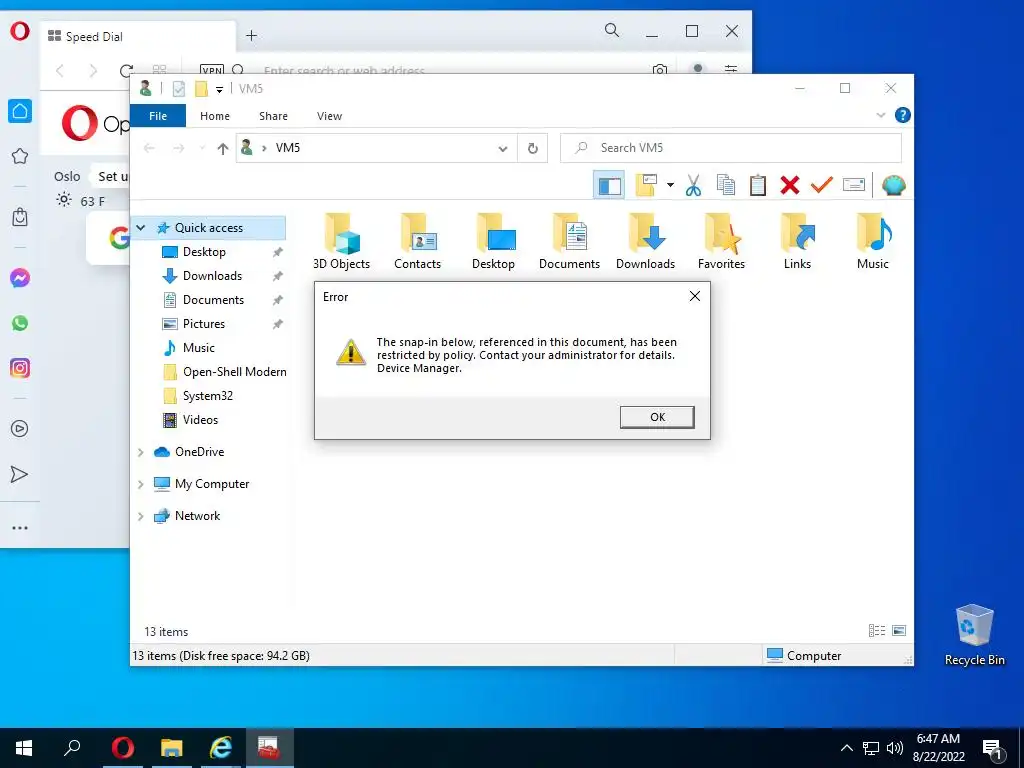Open WhatsApp in the Opera sidebar
The height and width of the screenshot is (768, 1024).
coord(20,323)
